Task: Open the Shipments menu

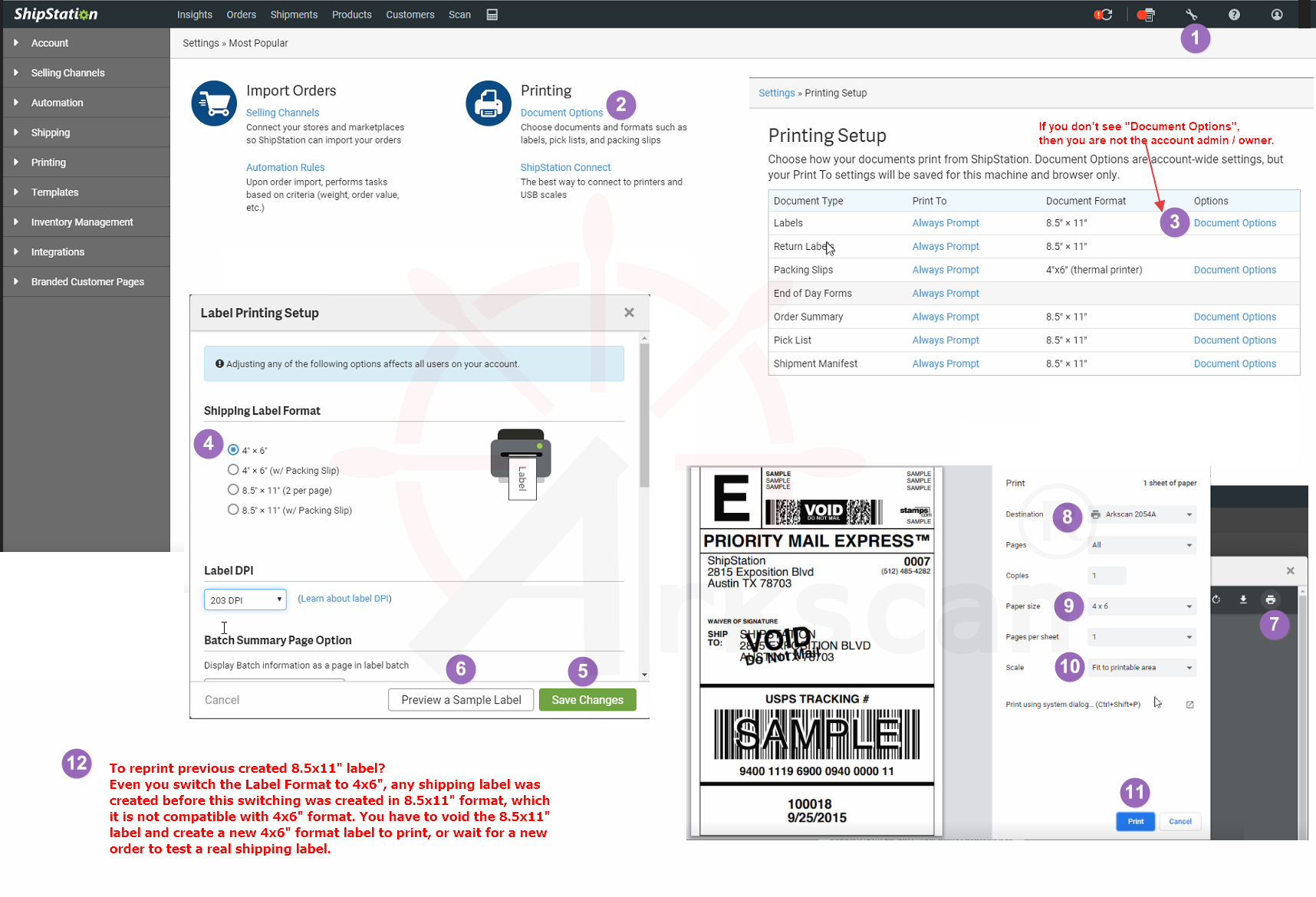Action: 294,15
